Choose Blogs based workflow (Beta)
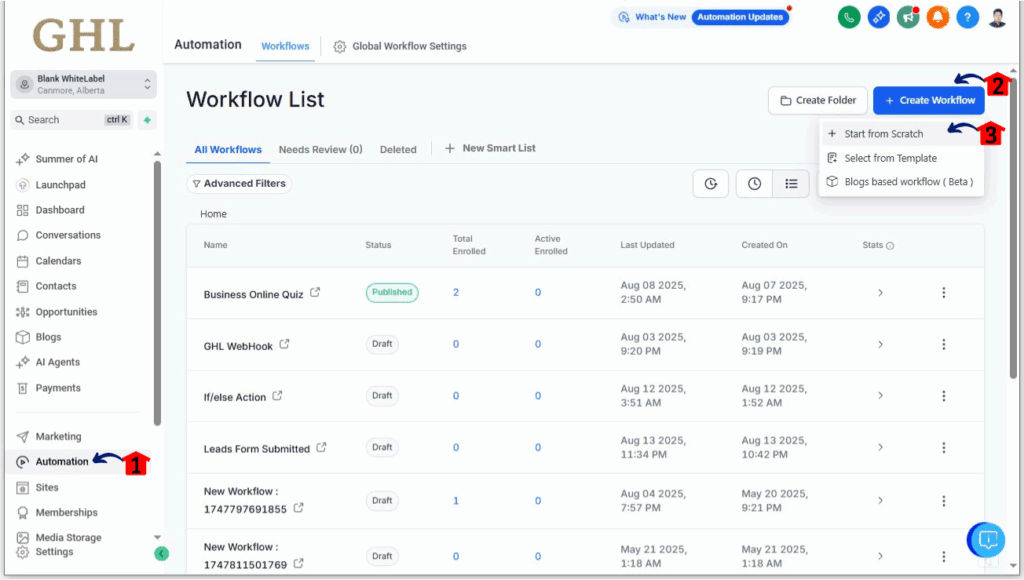This screenshot has height=580, width=1024. coord(901,182)
